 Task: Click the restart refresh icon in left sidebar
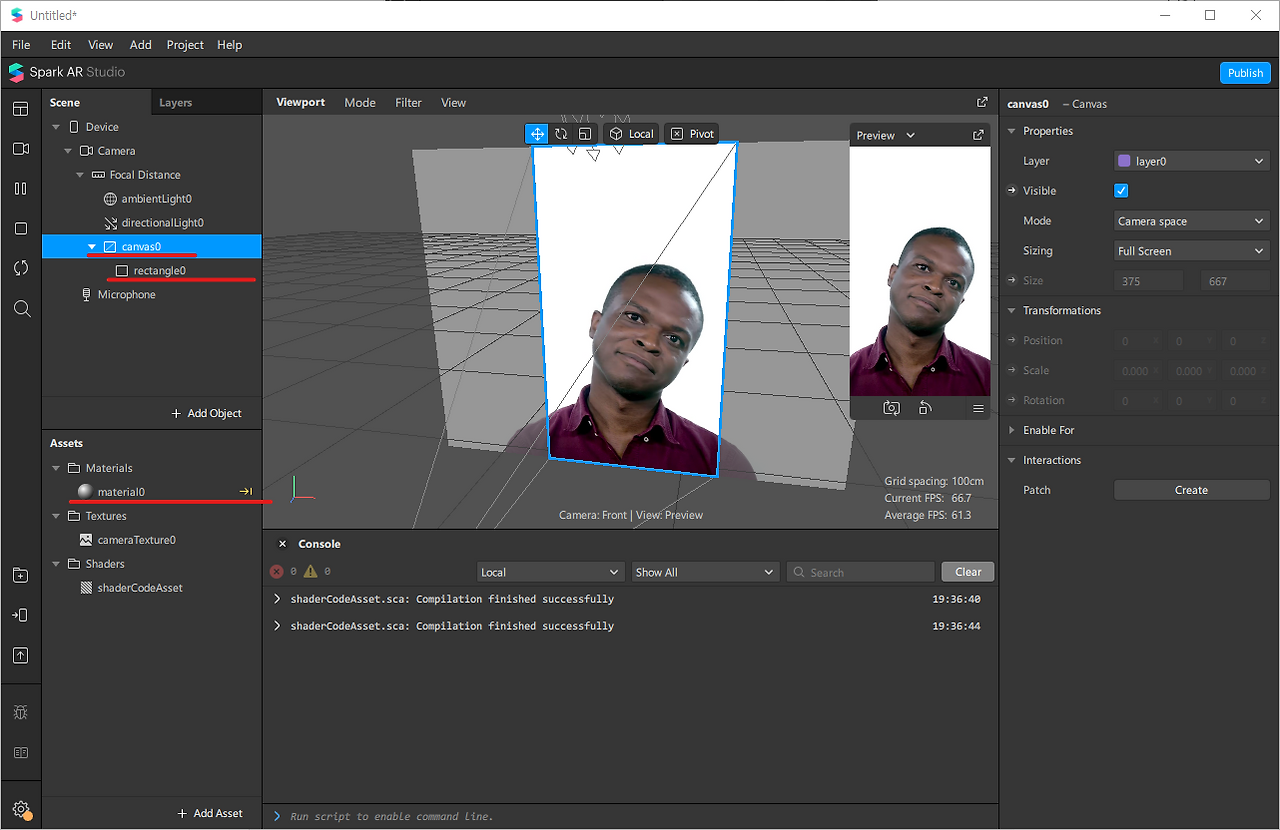[x=21, y=268]
